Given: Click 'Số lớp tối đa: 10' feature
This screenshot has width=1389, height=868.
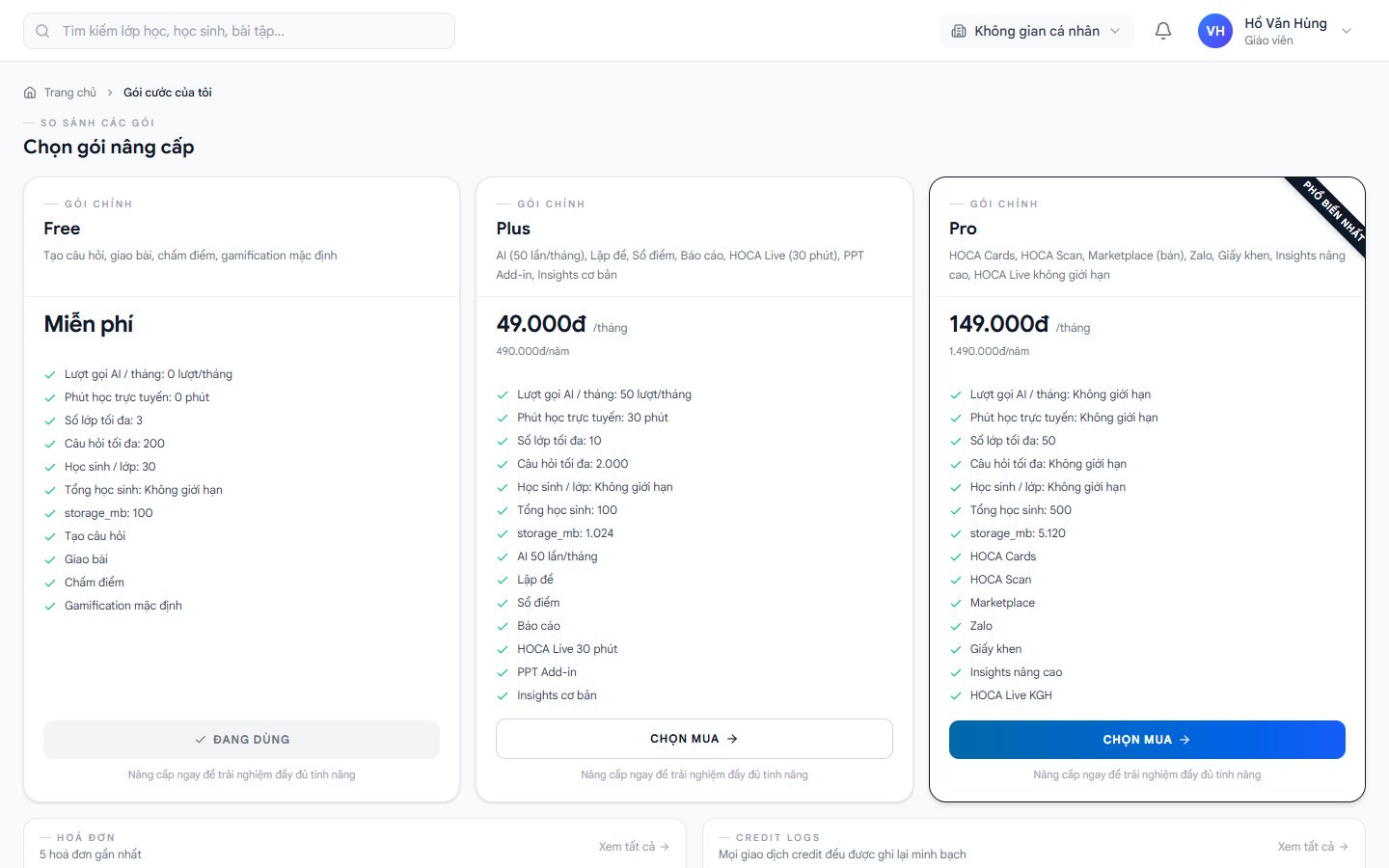Looking at the screenshot, I should 559,441.
